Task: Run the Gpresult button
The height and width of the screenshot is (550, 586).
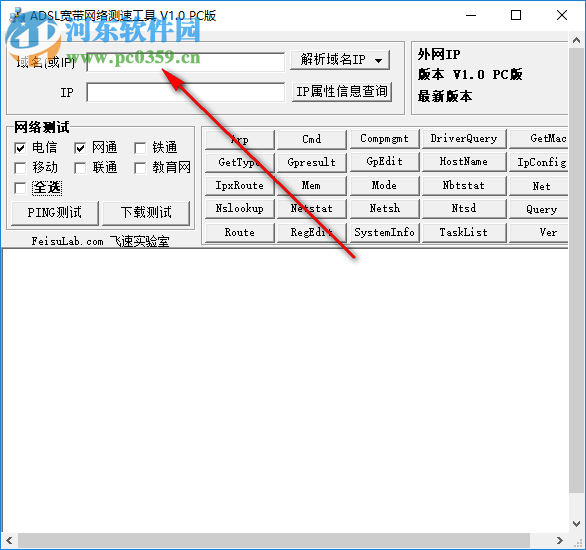Action: tap(312, 163)
